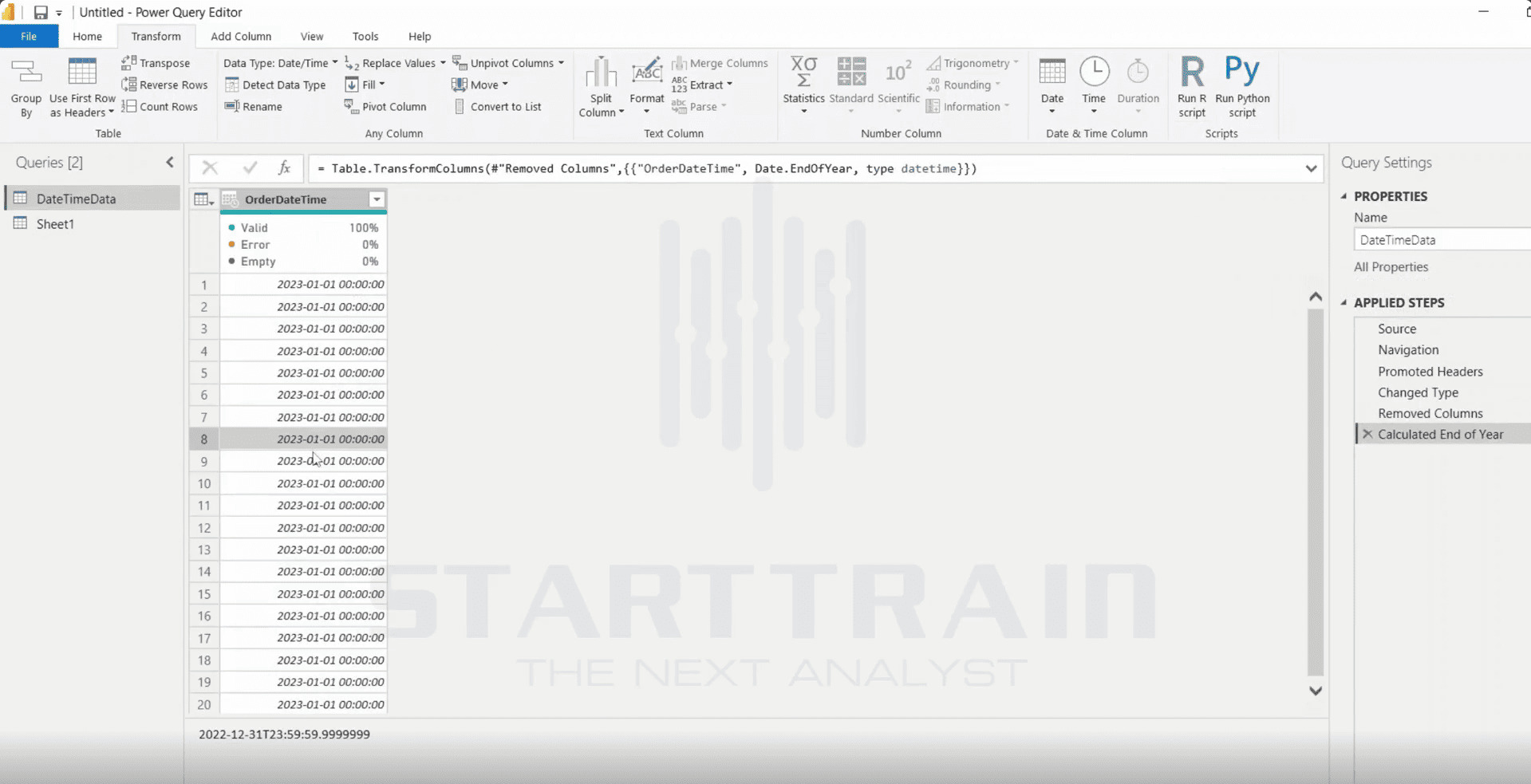Image resolution: width=1531 pixels, height=784 pixels.
Task: Click Use First Row as Headers
Action: 82,88
